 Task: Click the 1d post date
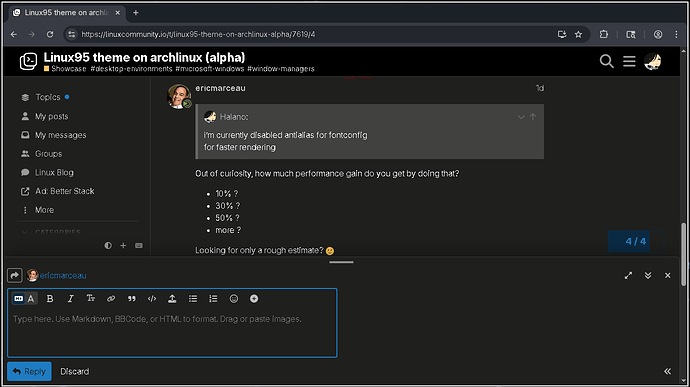click(x=540, y=88)
